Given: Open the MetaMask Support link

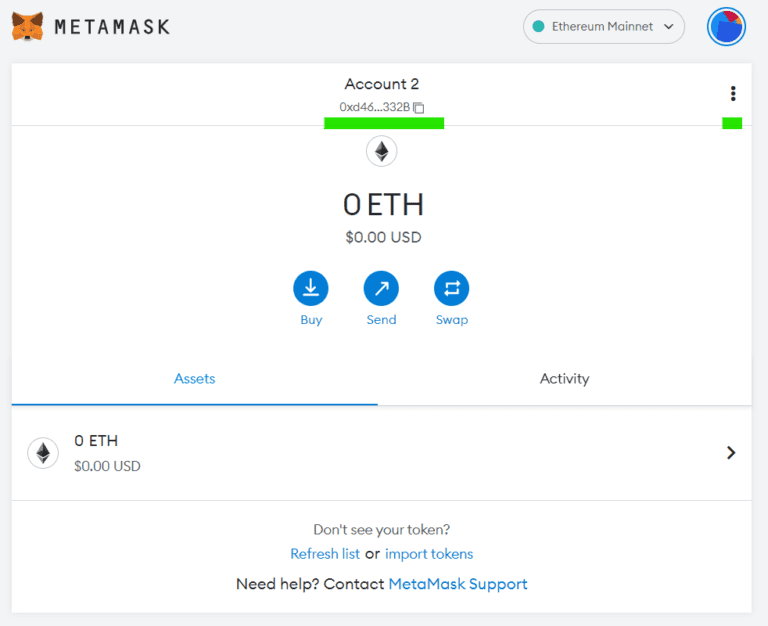Looking at the screenshot, I should tap(458, 584).
